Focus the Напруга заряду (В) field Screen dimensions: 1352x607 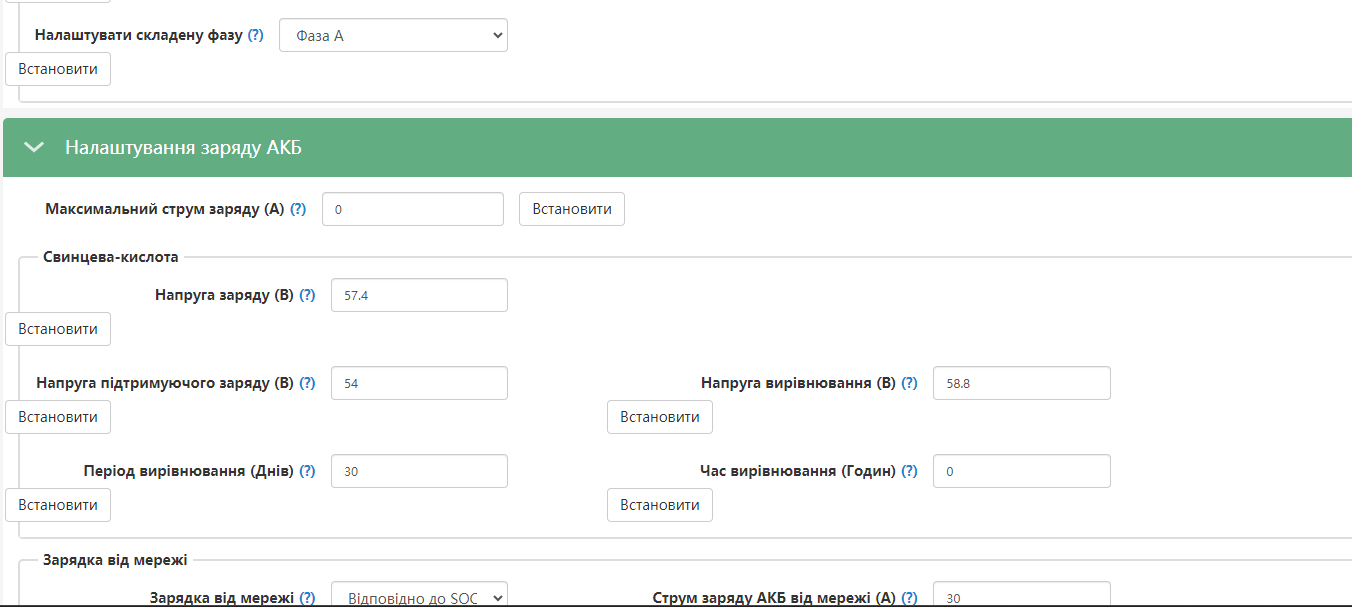(419, 295)
